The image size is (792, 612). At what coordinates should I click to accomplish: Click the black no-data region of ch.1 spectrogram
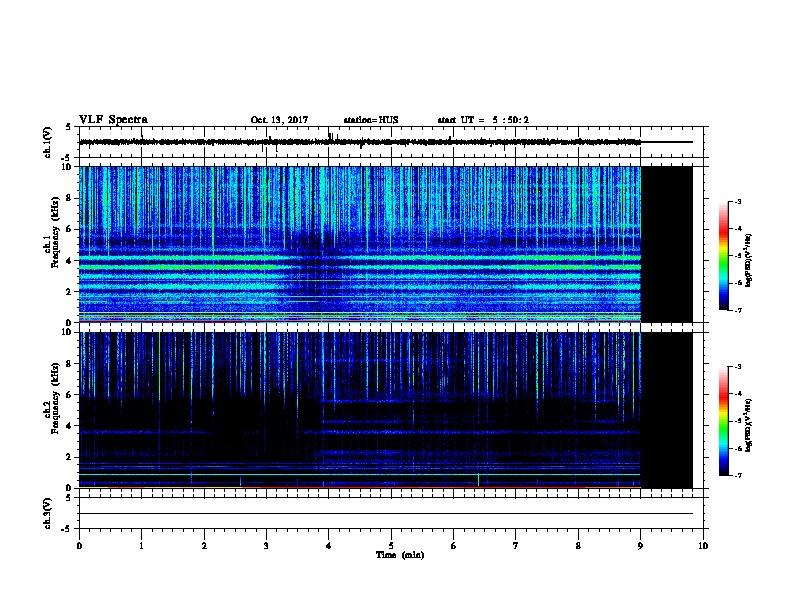coord(667,244)
